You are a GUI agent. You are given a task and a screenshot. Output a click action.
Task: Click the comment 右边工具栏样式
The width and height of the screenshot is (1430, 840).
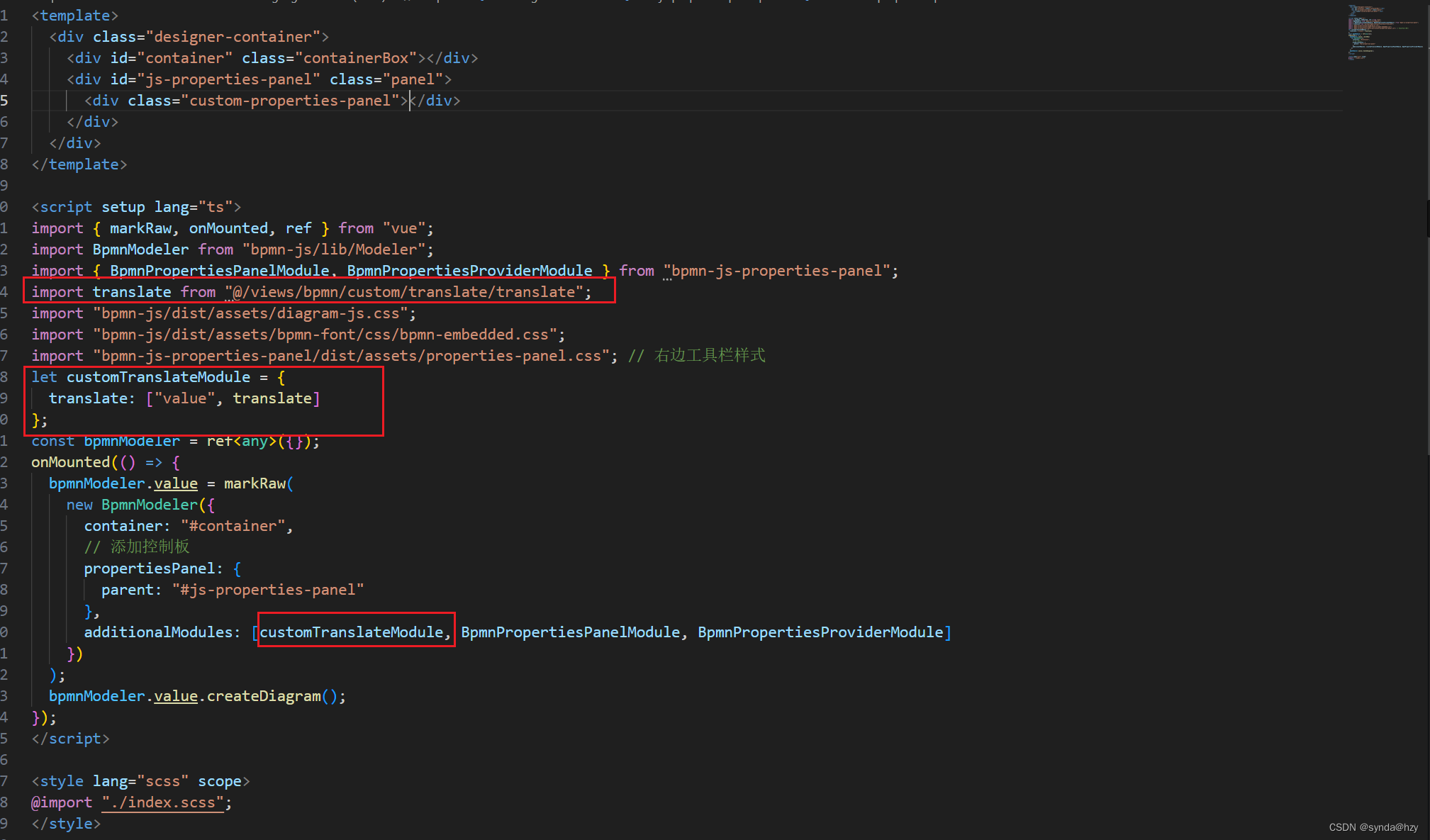[697, 356]
